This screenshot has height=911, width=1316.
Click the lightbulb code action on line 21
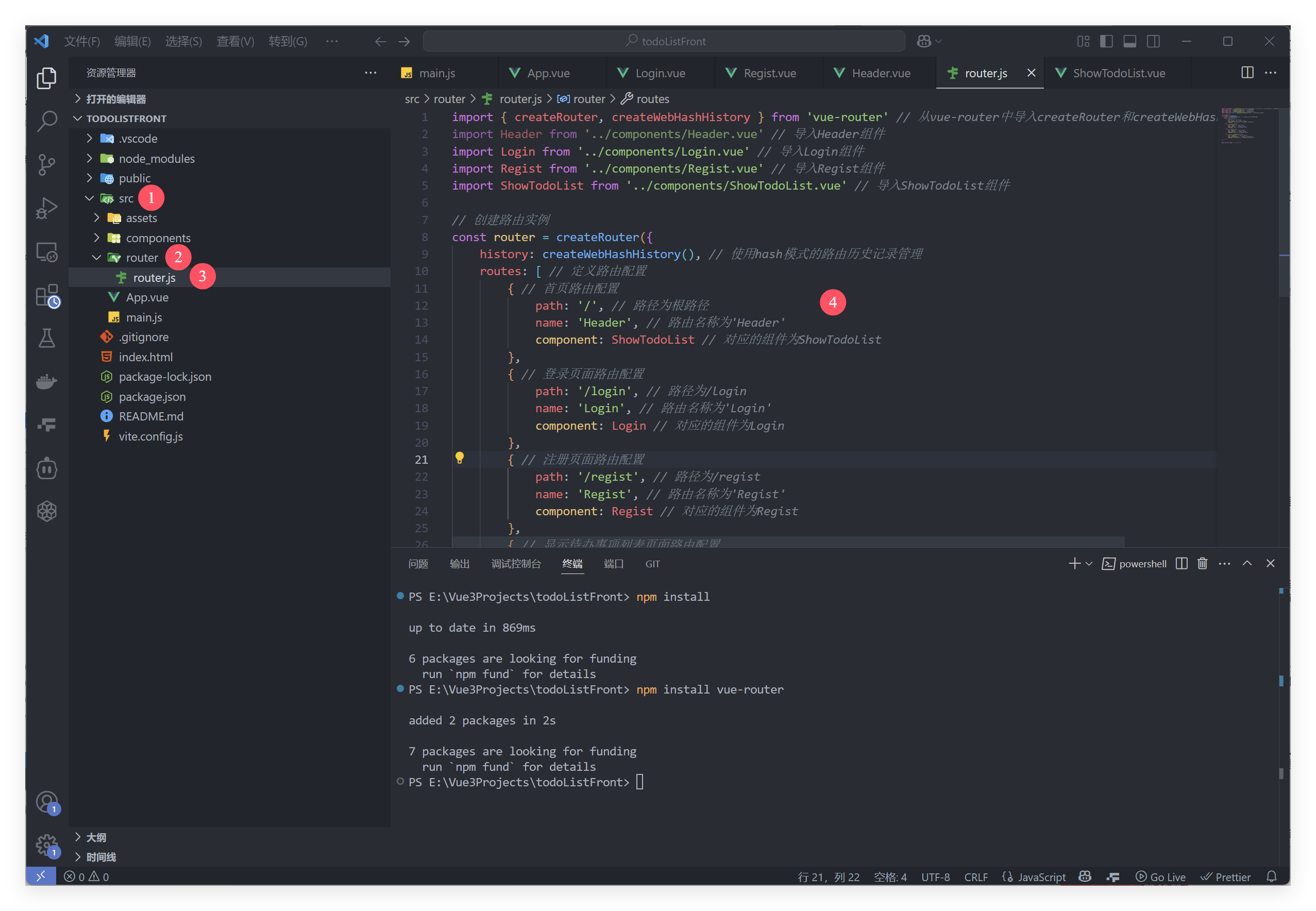(x=460, y=459)
